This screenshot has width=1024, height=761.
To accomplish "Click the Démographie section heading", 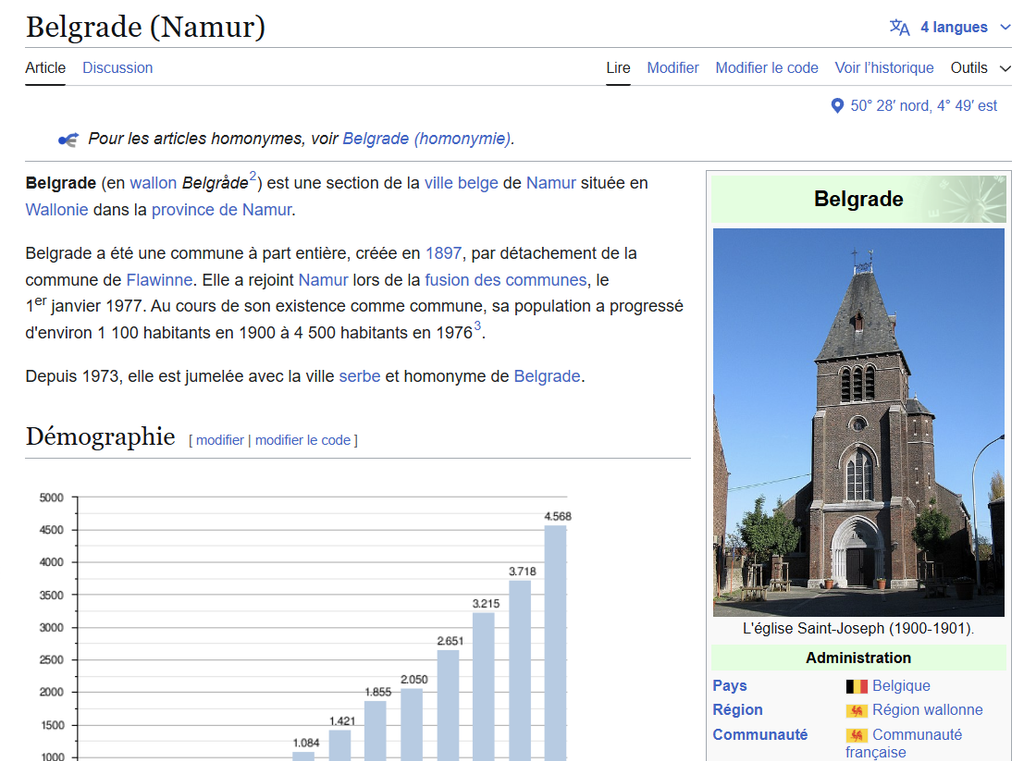I will 101,436.
